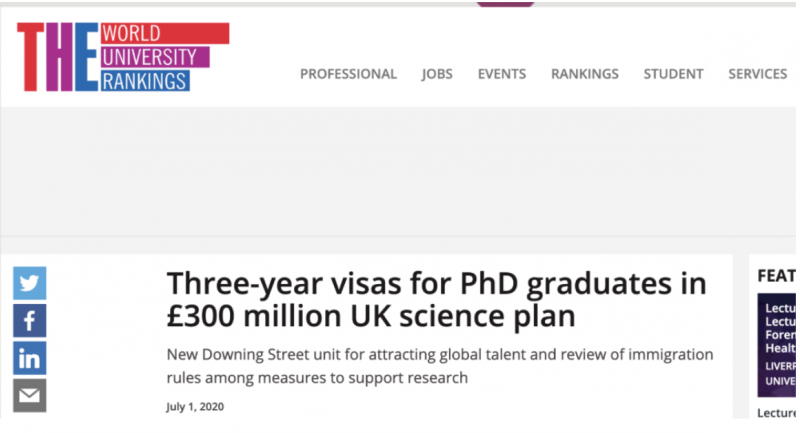Open the Jobs menu
This screenshot has height=433, width=800.
click(x=437, y=74)
